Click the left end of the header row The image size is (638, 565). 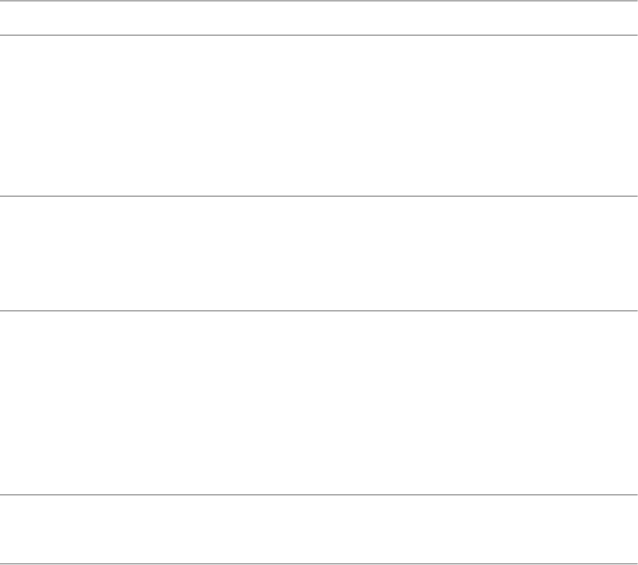pyautogui.click(x=15, y=18)
